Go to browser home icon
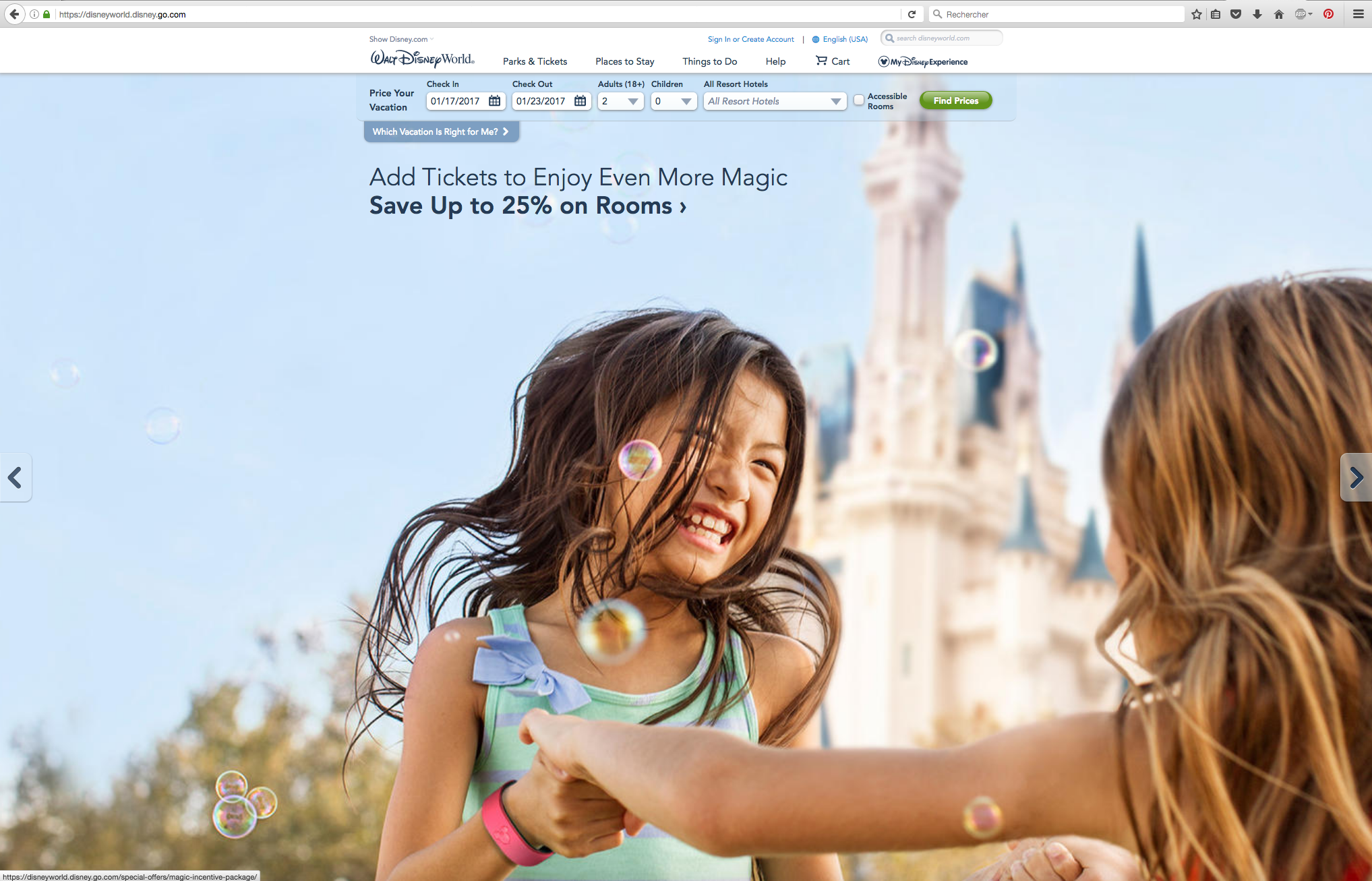This screenshot has height=881, width=1372. point(1278,14)
